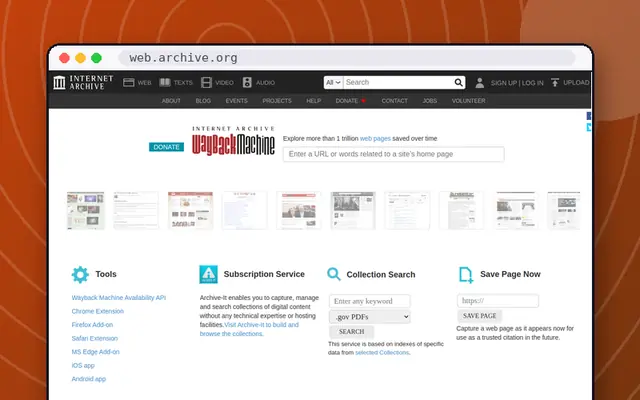The height and width of the screenshot is (400, 640).
Task: Open the Chrome Extension link
Action: pos(98,311)
